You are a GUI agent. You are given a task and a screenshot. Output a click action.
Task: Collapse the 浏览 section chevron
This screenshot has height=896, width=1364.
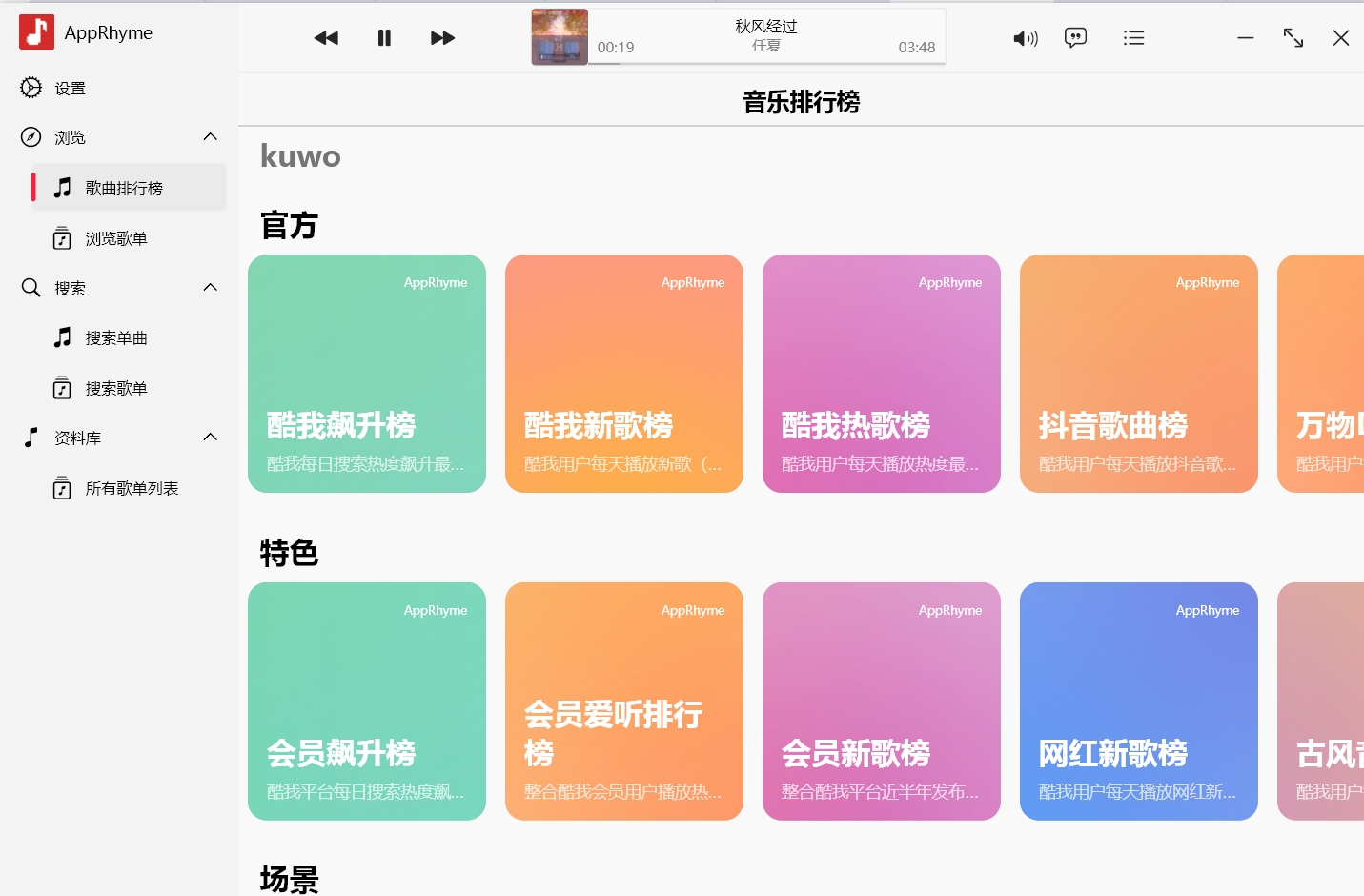click(211, 137)
